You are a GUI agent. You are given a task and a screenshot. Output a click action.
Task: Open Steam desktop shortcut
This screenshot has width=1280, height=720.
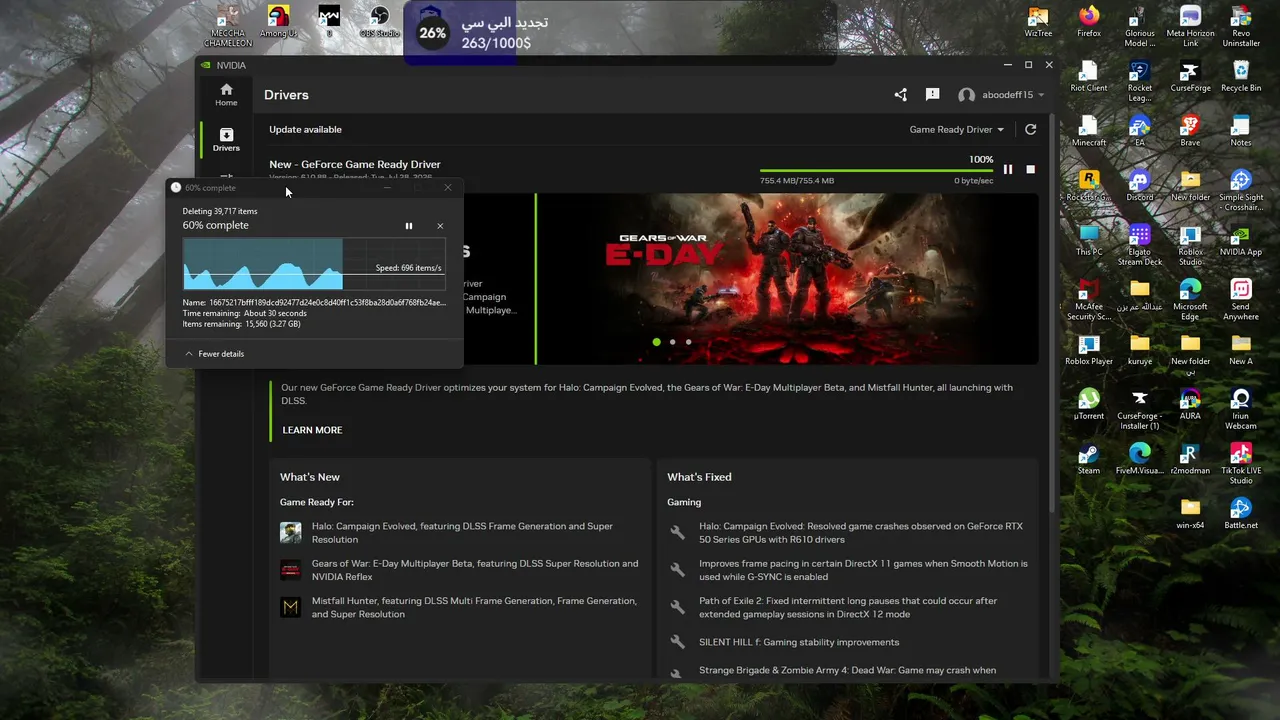pos(1089,460)
